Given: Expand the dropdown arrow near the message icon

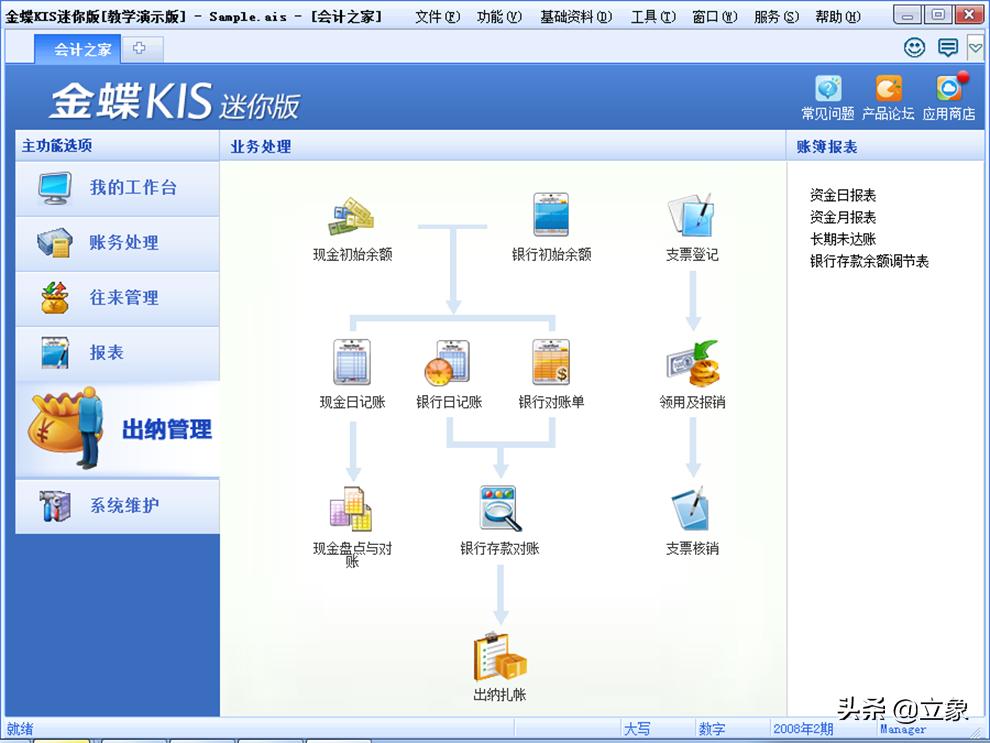Looking at the screenshot, I should click(x=976, y=47).
